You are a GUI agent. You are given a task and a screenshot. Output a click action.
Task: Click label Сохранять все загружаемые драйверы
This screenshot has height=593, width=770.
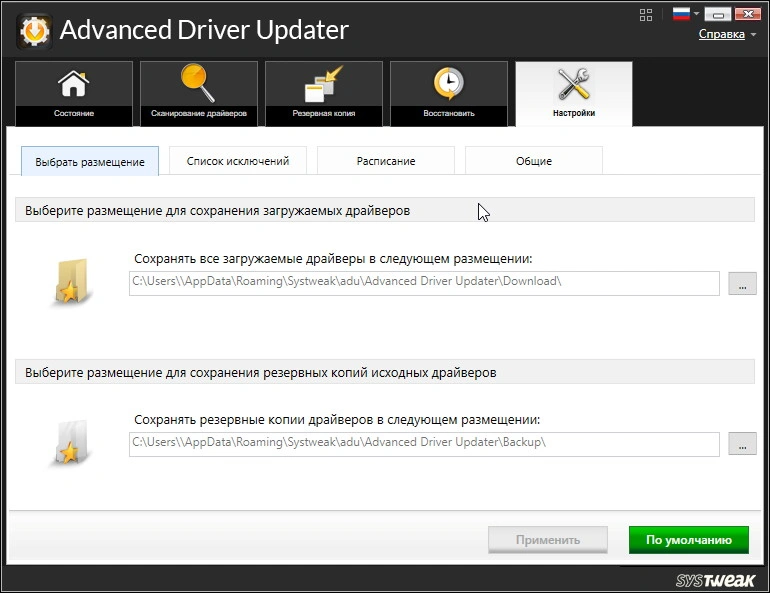click(x=333, y=259)
